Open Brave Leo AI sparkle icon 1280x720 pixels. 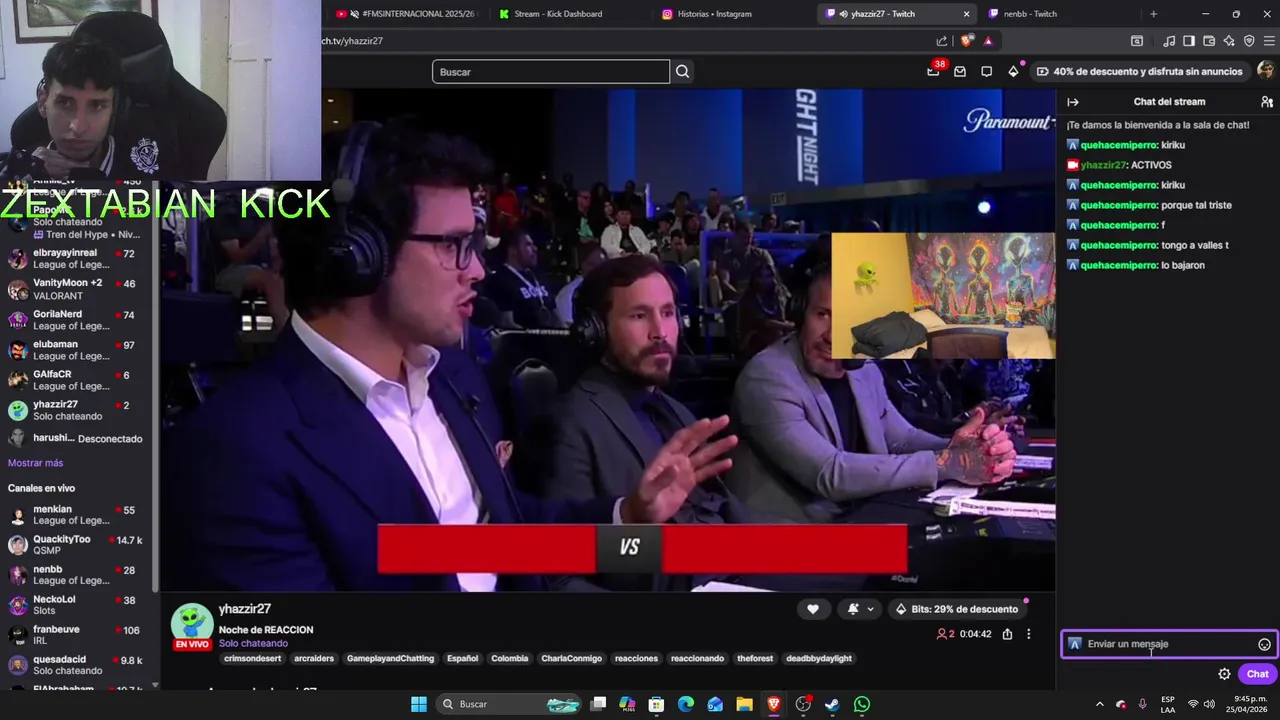[1229, 41]
